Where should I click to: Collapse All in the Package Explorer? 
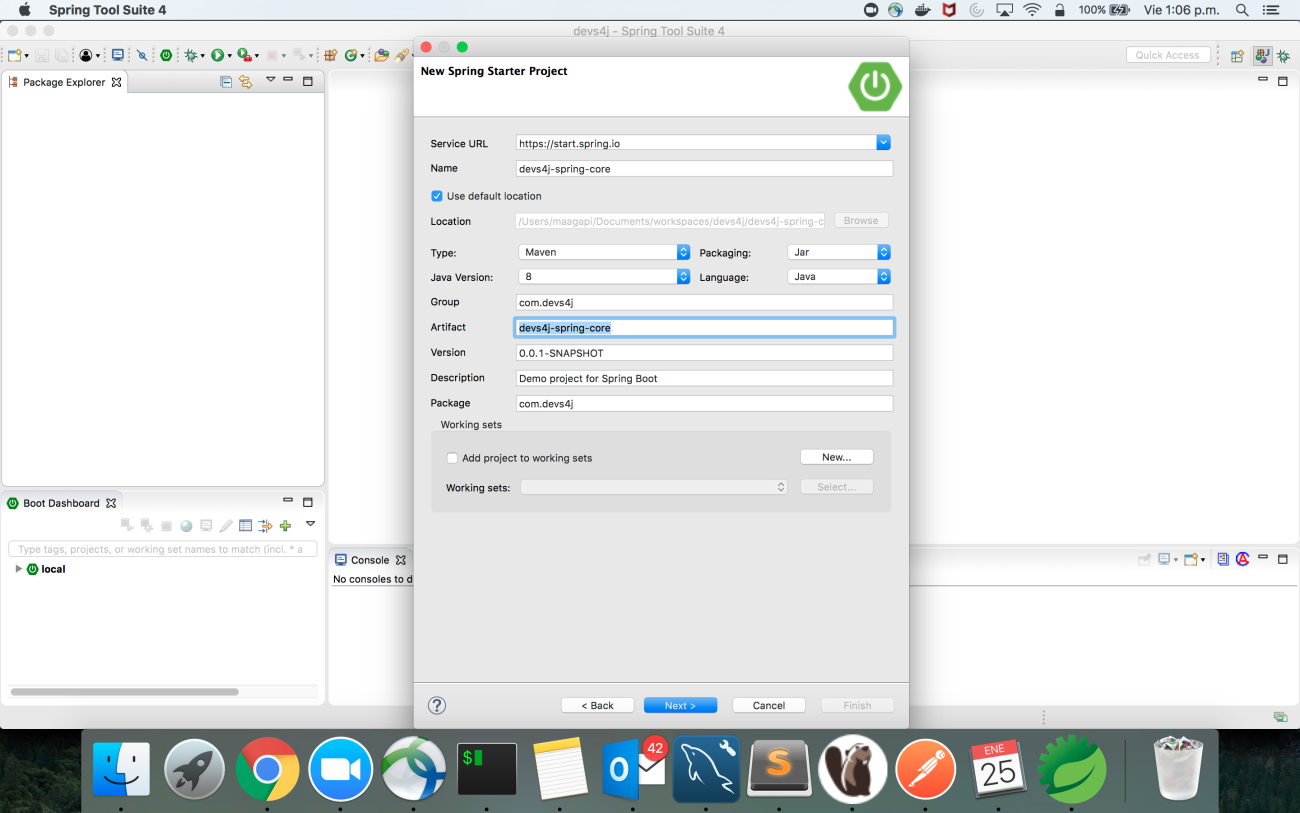[x=226, y=81]
